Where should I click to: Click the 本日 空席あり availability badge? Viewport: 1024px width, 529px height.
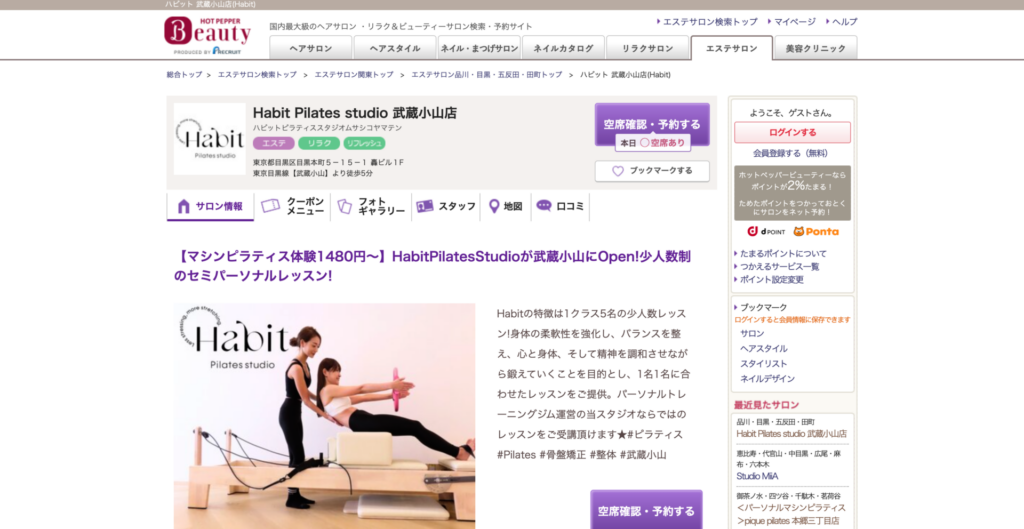[x=652, y=142]
